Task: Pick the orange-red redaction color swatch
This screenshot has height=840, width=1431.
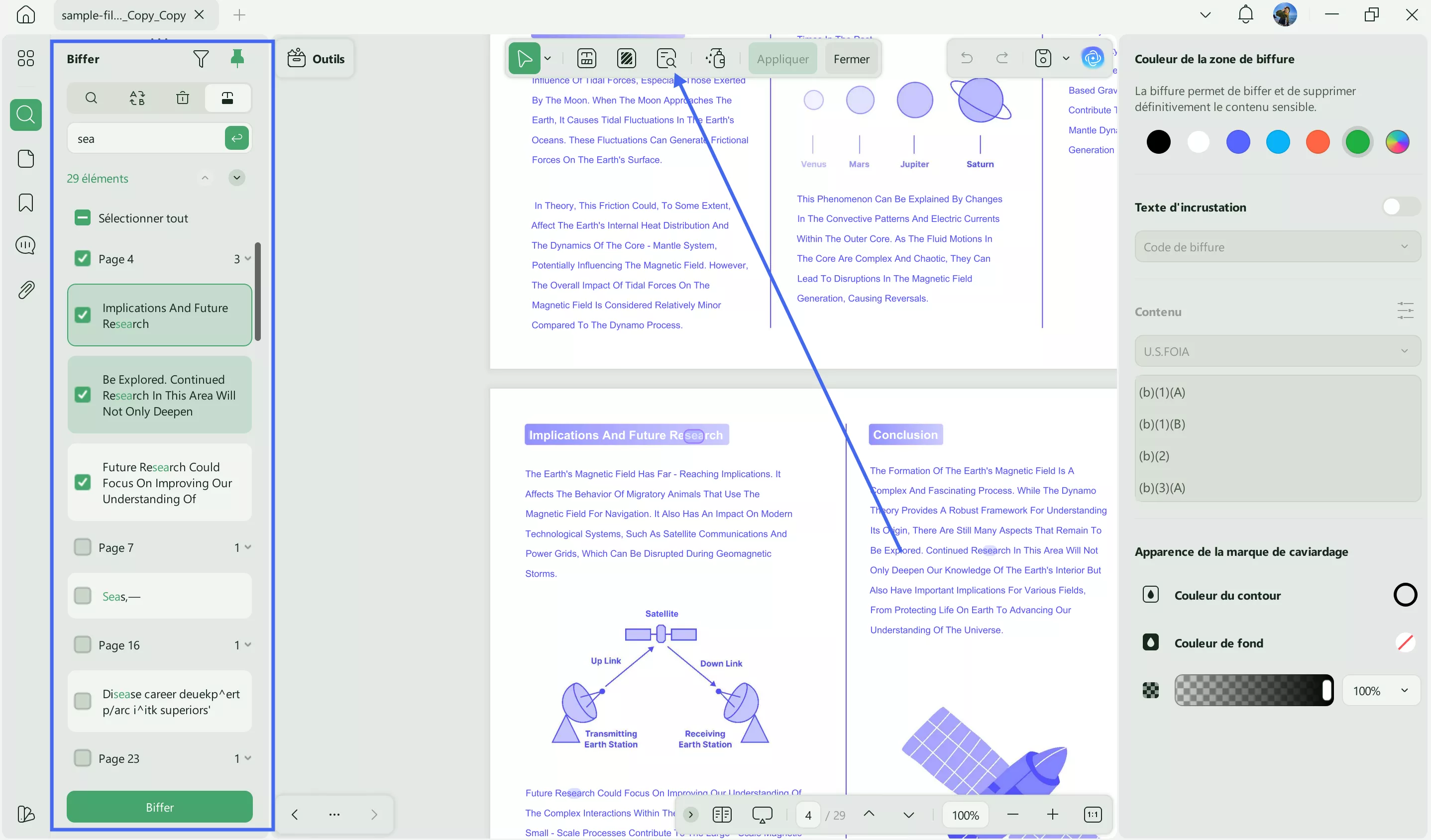Action: click(1318, 142)
